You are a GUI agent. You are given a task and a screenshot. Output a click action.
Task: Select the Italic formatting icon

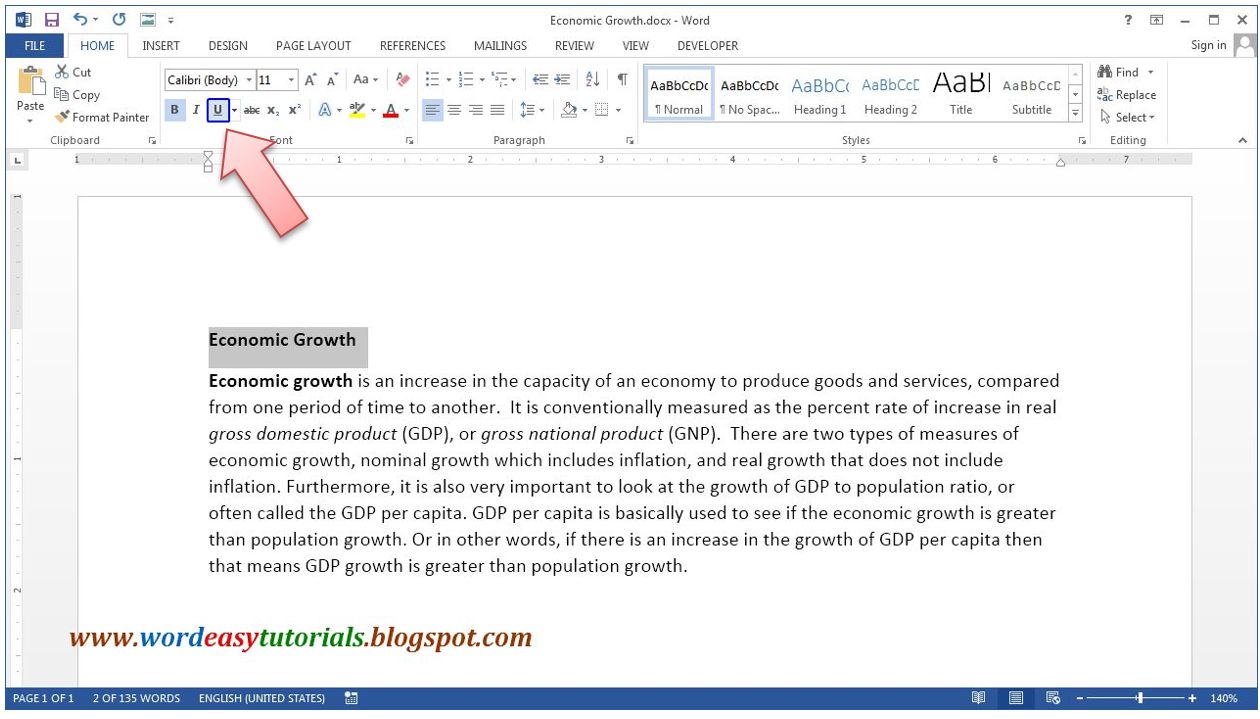coord(196,109)
